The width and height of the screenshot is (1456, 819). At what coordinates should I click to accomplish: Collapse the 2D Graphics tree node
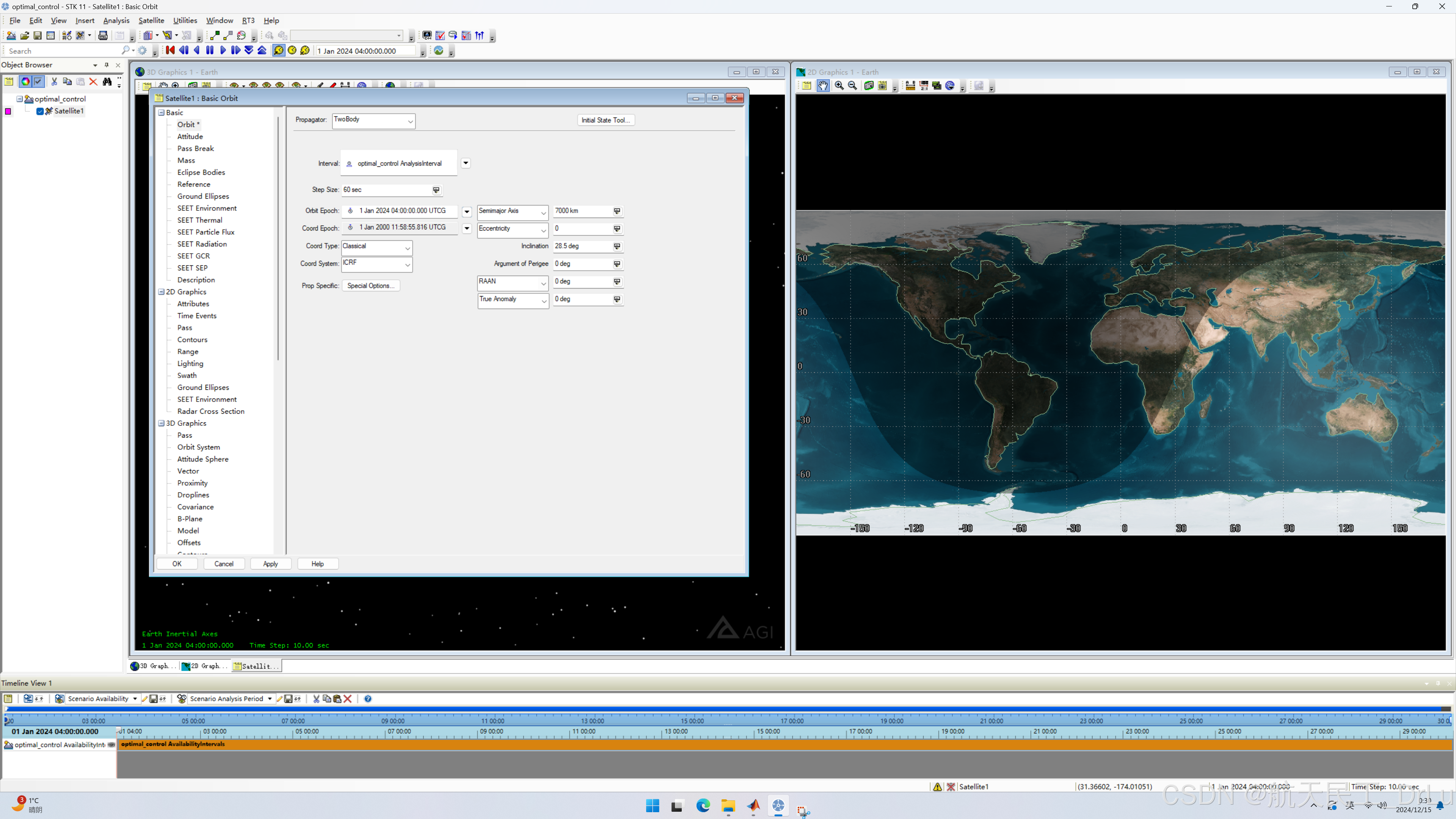pos(162,292)
